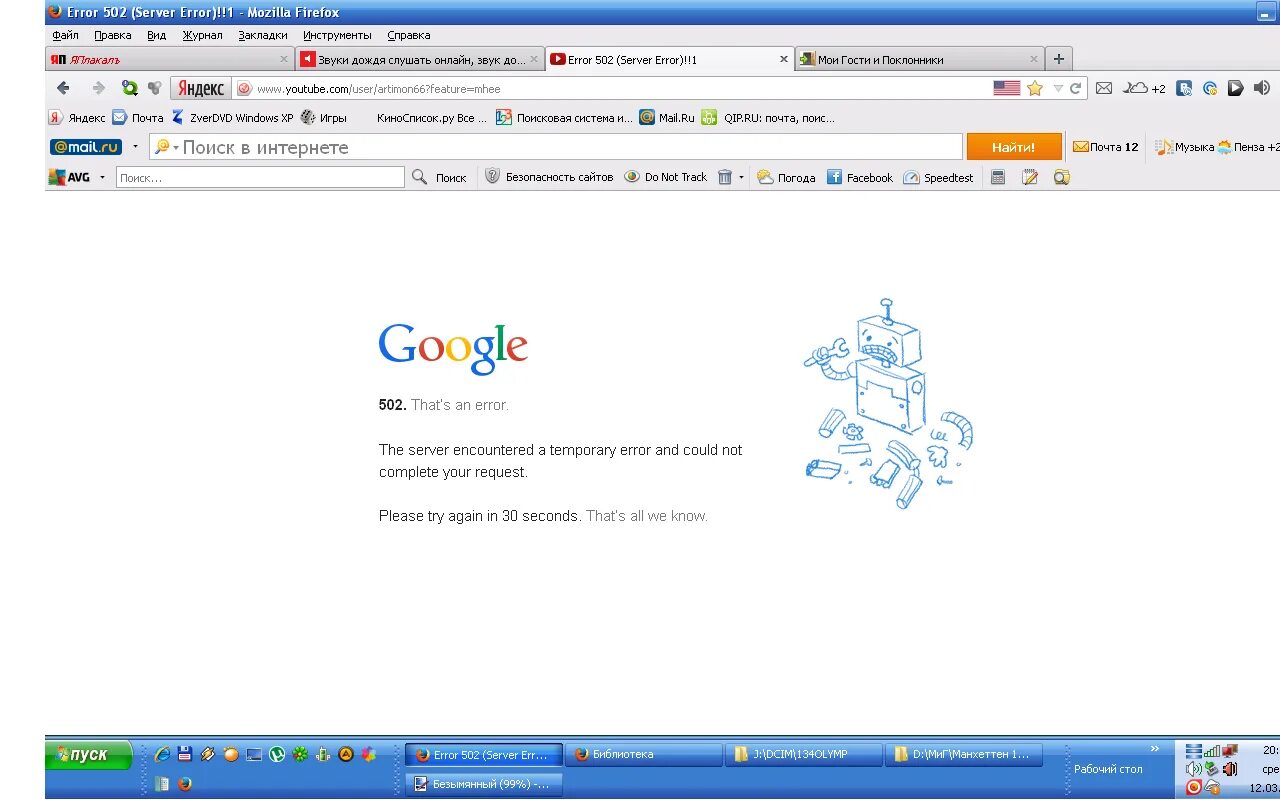This screenshot has height=800, width=1280.
Task: Open the Игры bookmark
Action: [324, 117]
